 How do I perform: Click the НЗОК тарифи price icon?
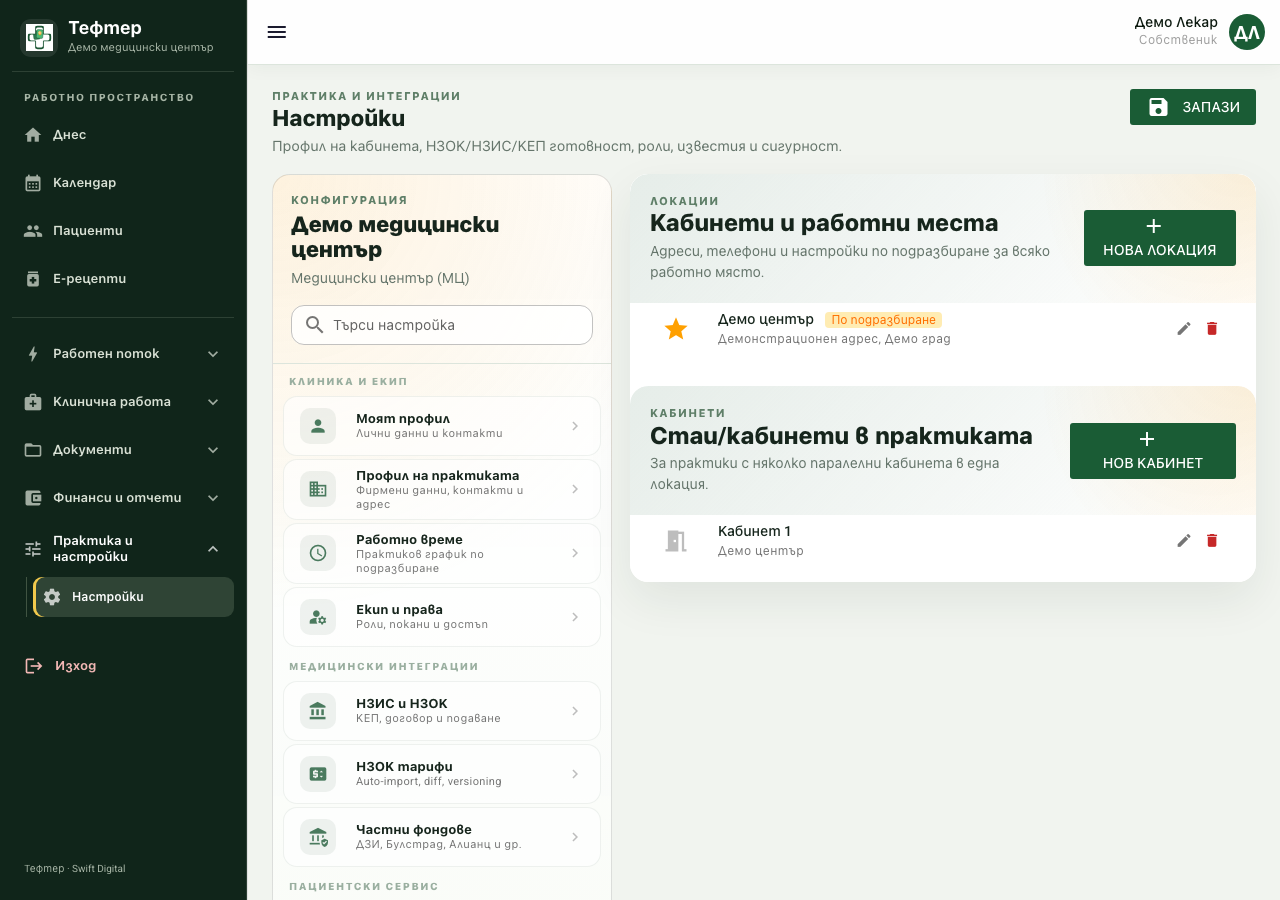click(x=318, y=774)
